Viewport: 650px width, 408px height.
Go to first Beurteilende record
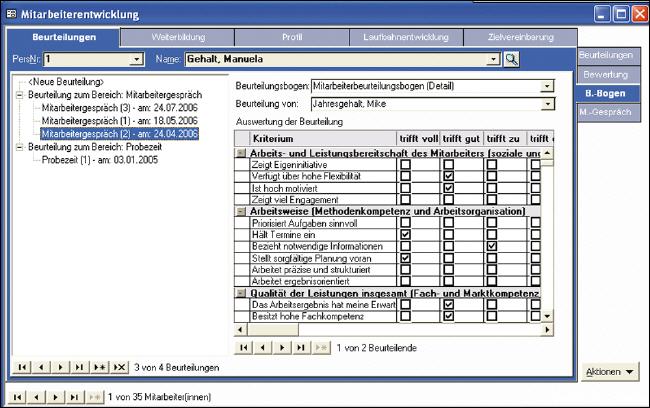point(244,347)
